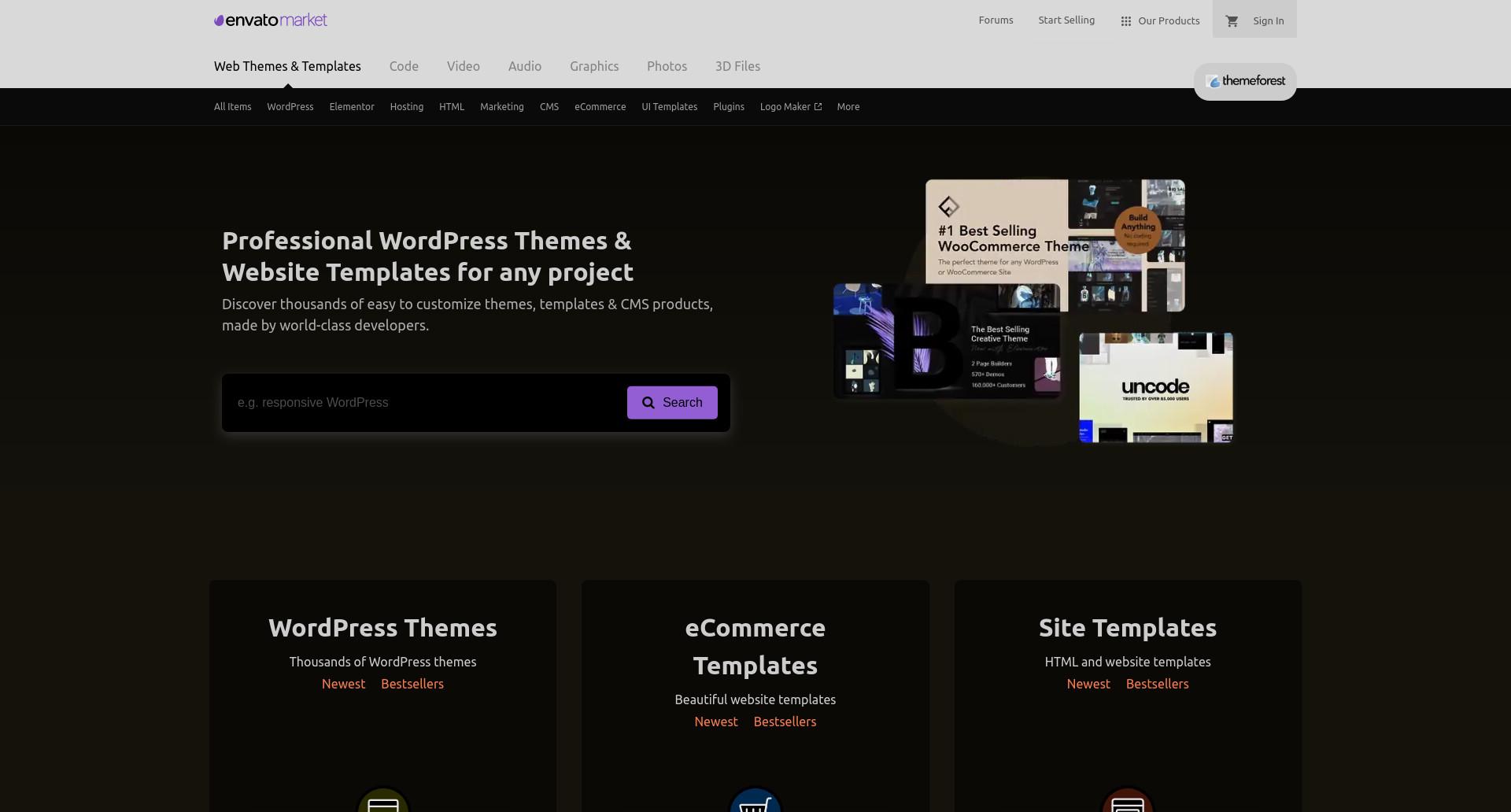This screenshot has height=812, width=1511.
Task: Open the Best Selling Creative Theme banner
Action: [x=947, y=341]
